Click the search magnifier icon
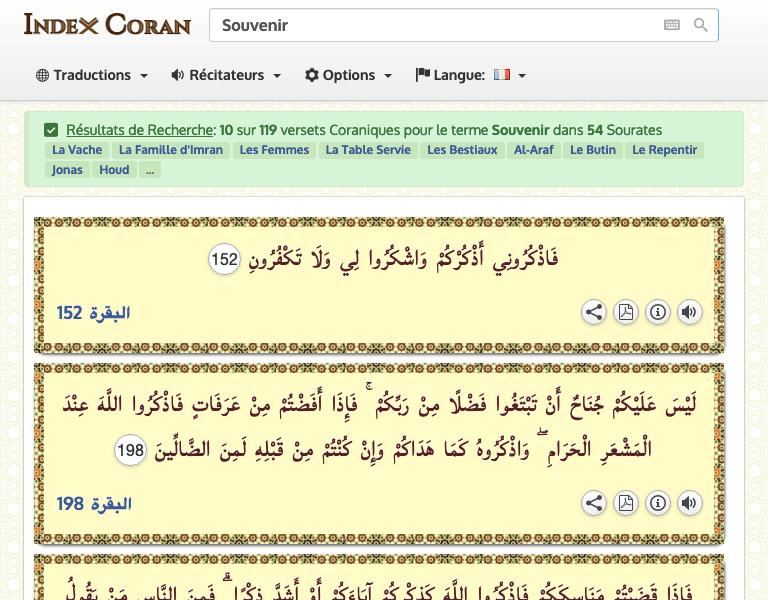 coord(701,26)
